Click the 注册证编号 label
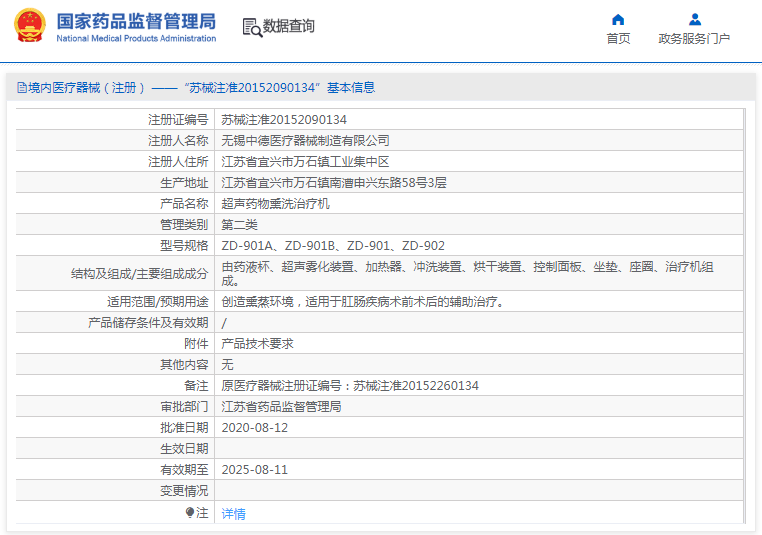This screenshot has width=762, height=535. coord(178,120)
